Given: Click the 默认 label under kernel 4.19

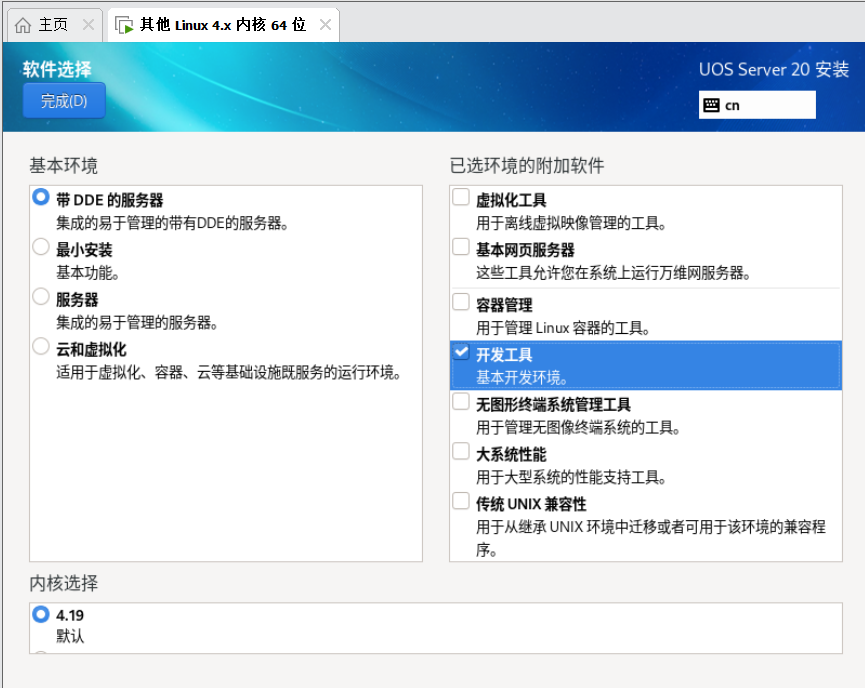Looking at the screenshot, I should tap(70, 636).
